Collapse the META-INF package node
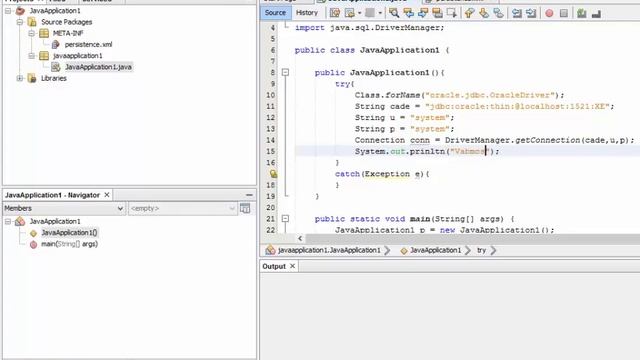 click(x=31, y=33)
